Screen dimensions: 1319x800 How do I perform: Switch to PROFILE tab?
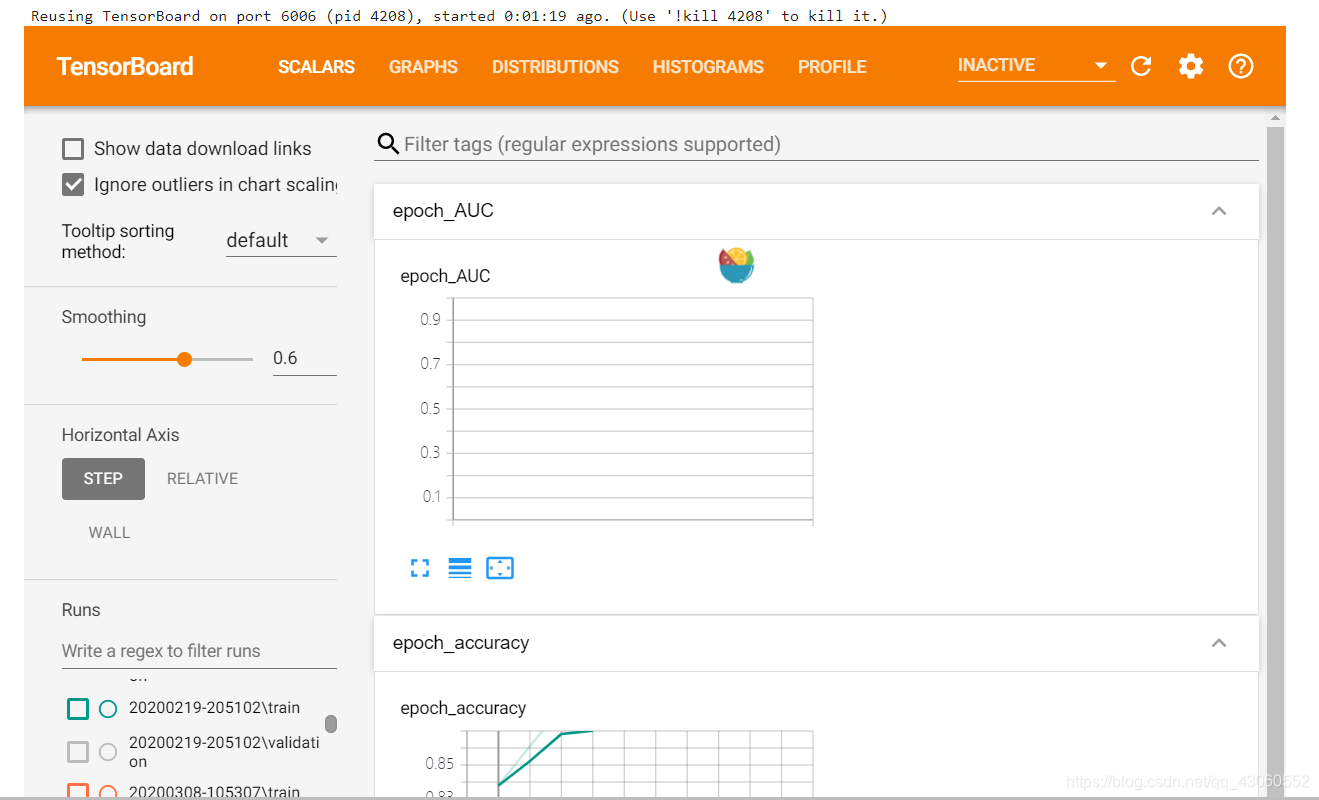832,67
